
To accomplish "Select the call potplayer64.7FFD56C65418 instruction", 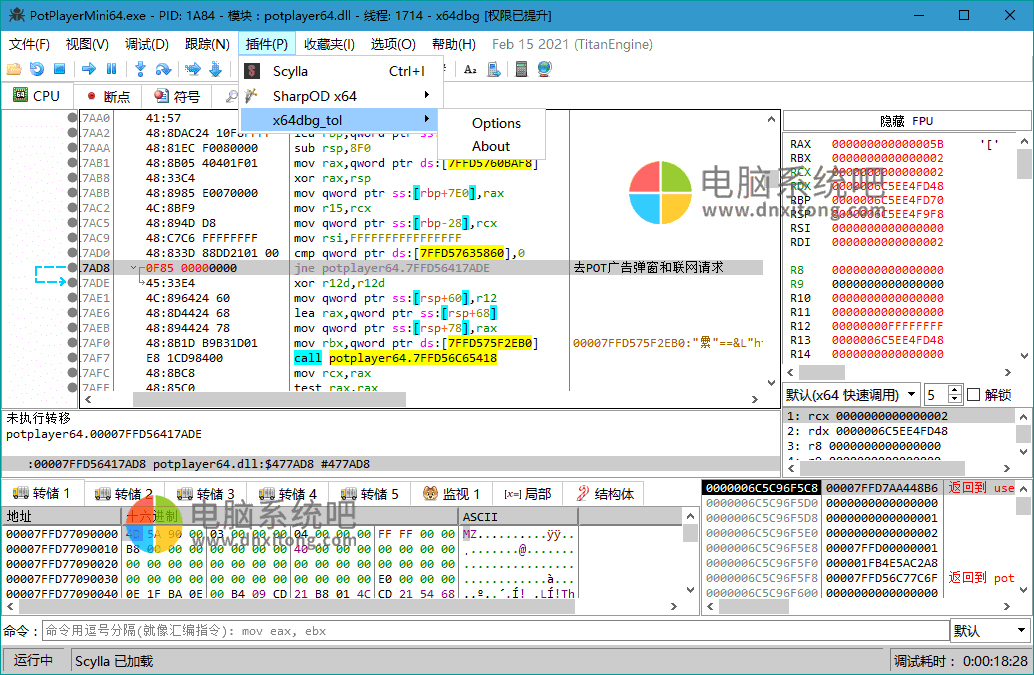I will [395, 358].
